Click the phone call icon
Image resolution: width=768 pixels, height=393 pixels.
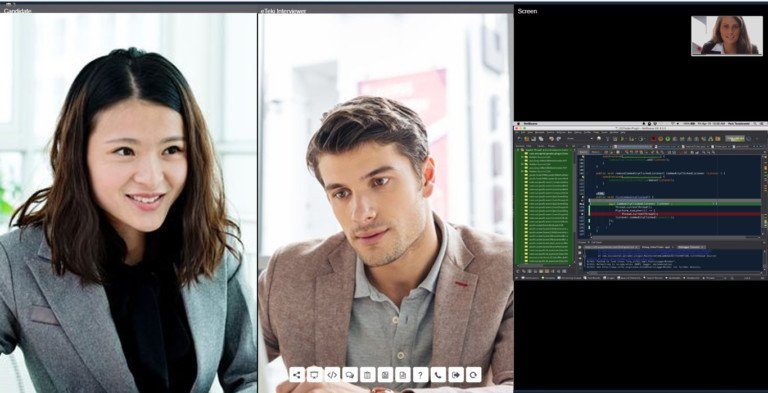438,375
